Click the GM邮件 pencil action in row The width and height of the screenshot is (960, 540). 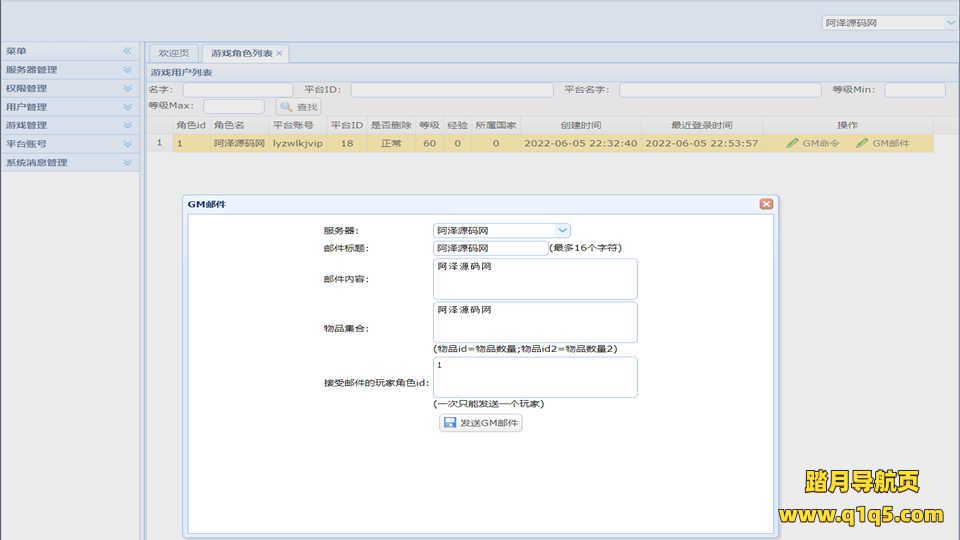(x=883, y=143)
